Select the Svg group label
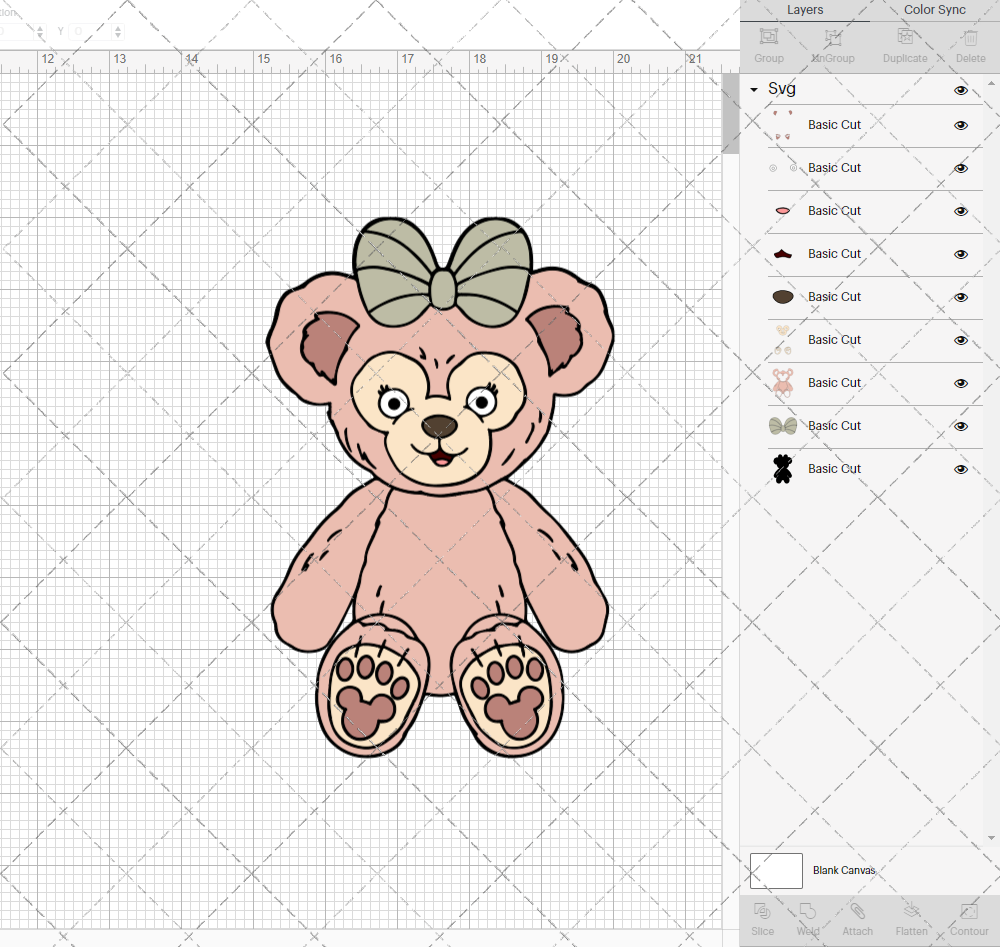Viewport: 1000px width, 947px height. (782, 89)
